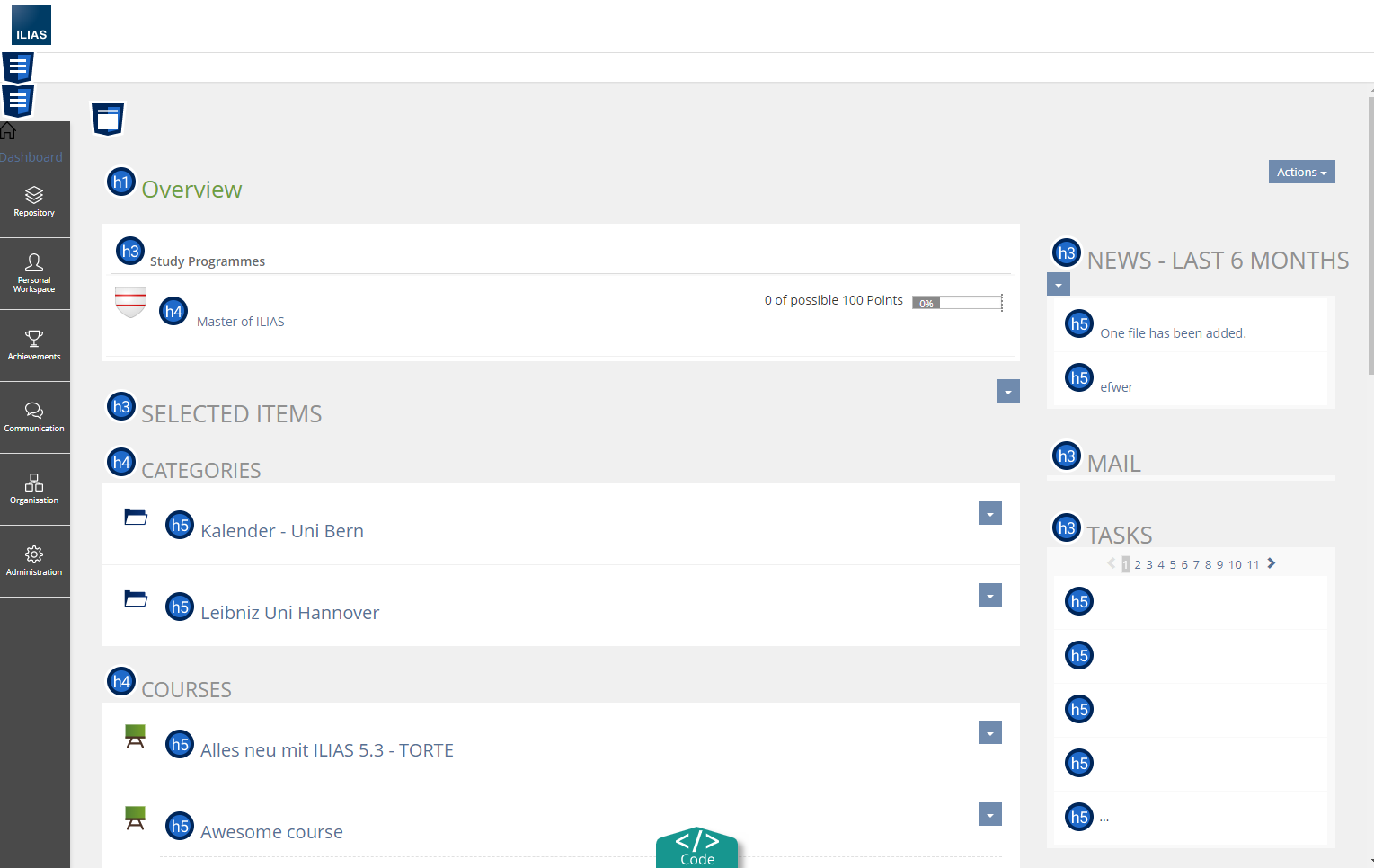Open the Organisation sidebar icon
Viewport: 1374px width, 868px height.
click(x=34, y=489)
